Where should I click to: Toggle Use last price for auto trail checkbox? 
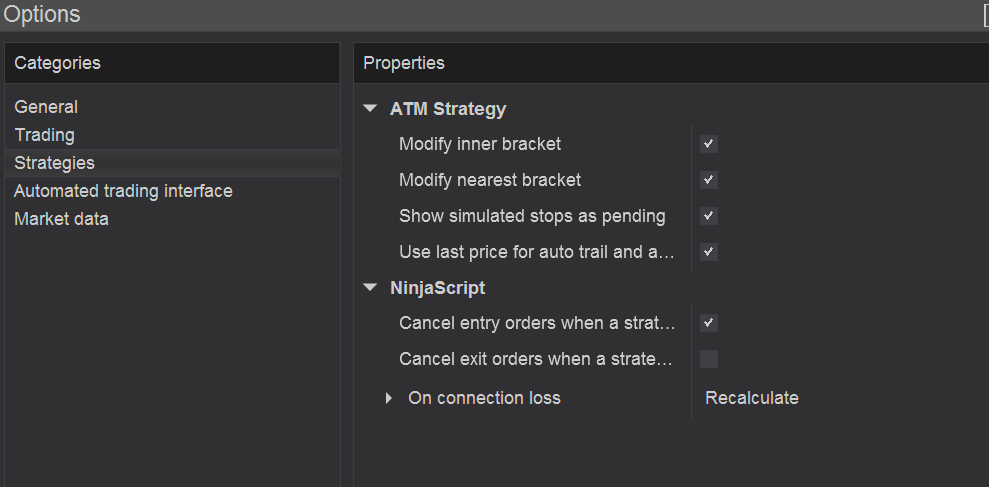point(709,252)
